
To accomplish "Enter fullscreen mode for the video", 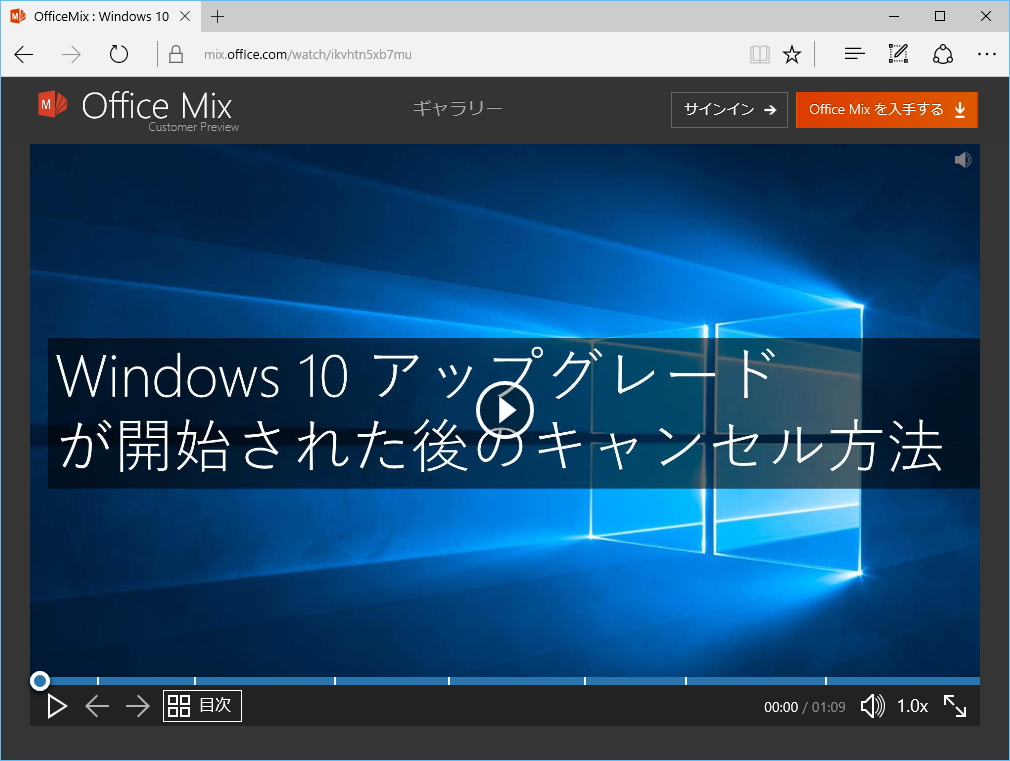I will point(955,705).
